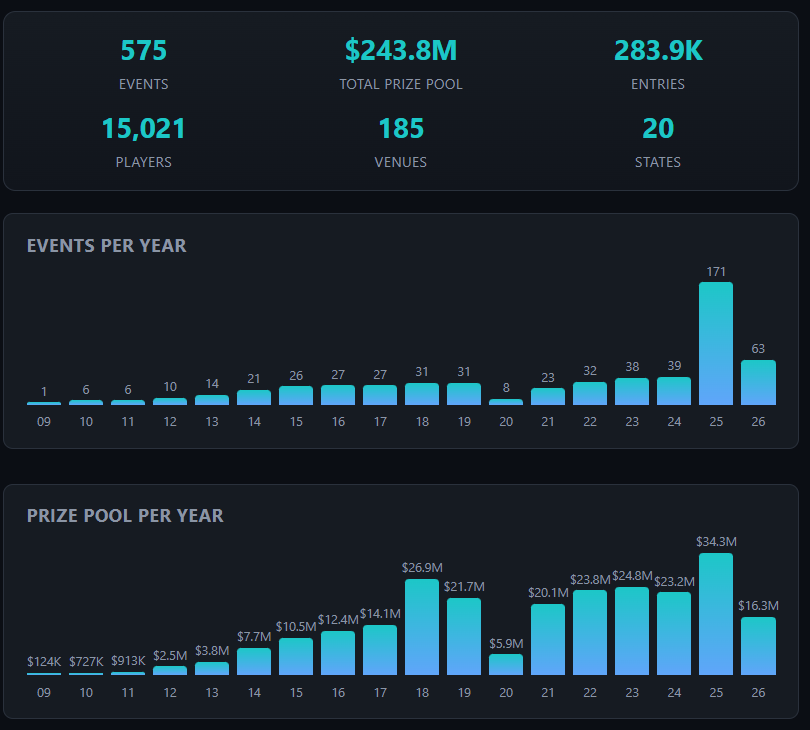
Task: Select the 14-event bar for year 13
Action: click(212, 400)
